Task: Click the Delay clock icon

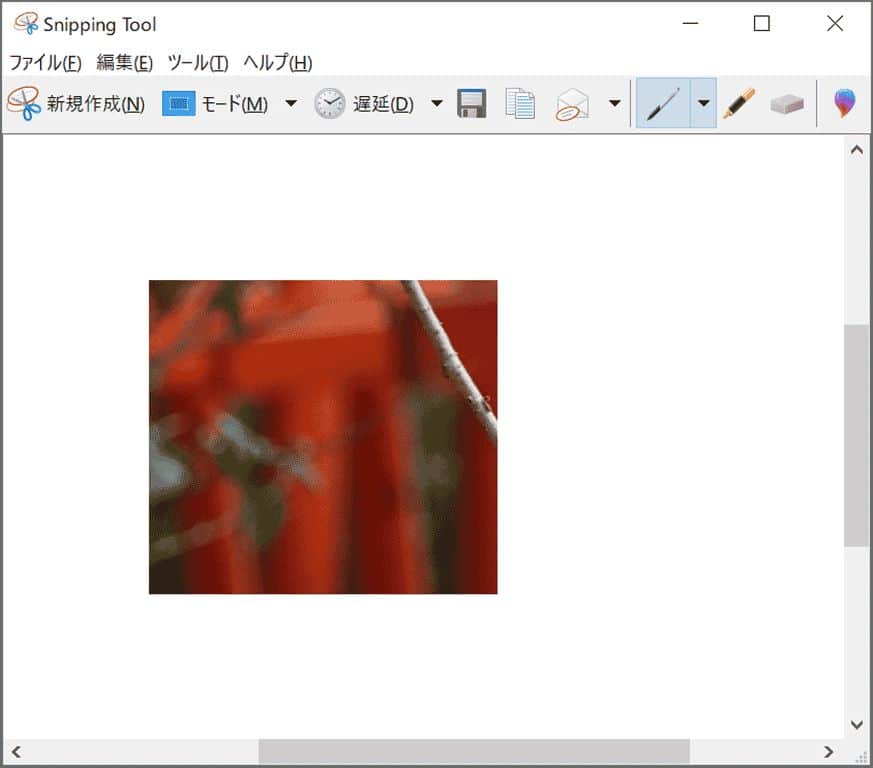Action: [x=329, y=104]
